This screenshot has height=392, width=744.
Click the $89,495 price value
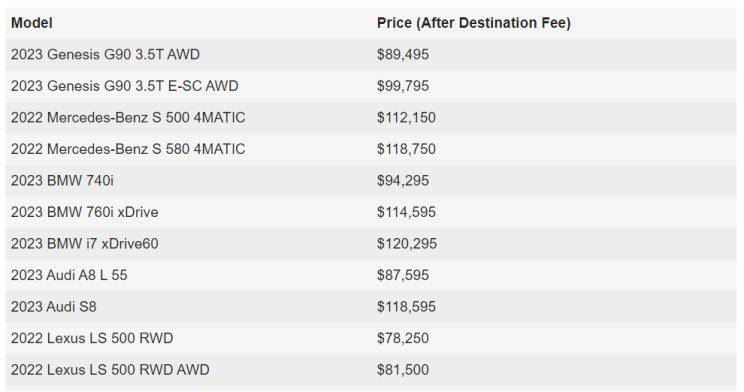tap(403, 55)
